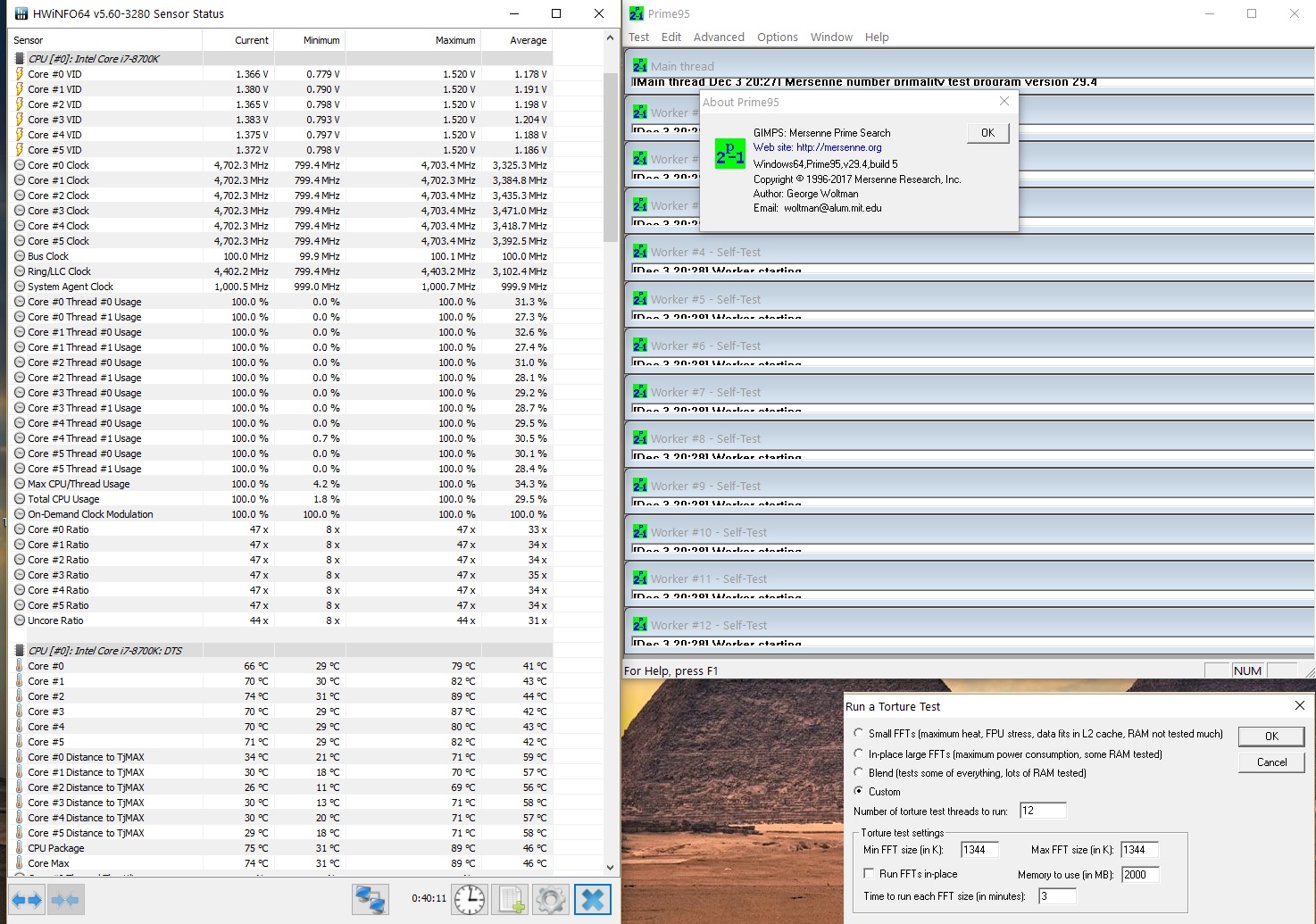Viewport: 1316px width, 924px height.
Task: Click the collapse columns arrows icon in HWiNFO
Action: coord(64,900)
